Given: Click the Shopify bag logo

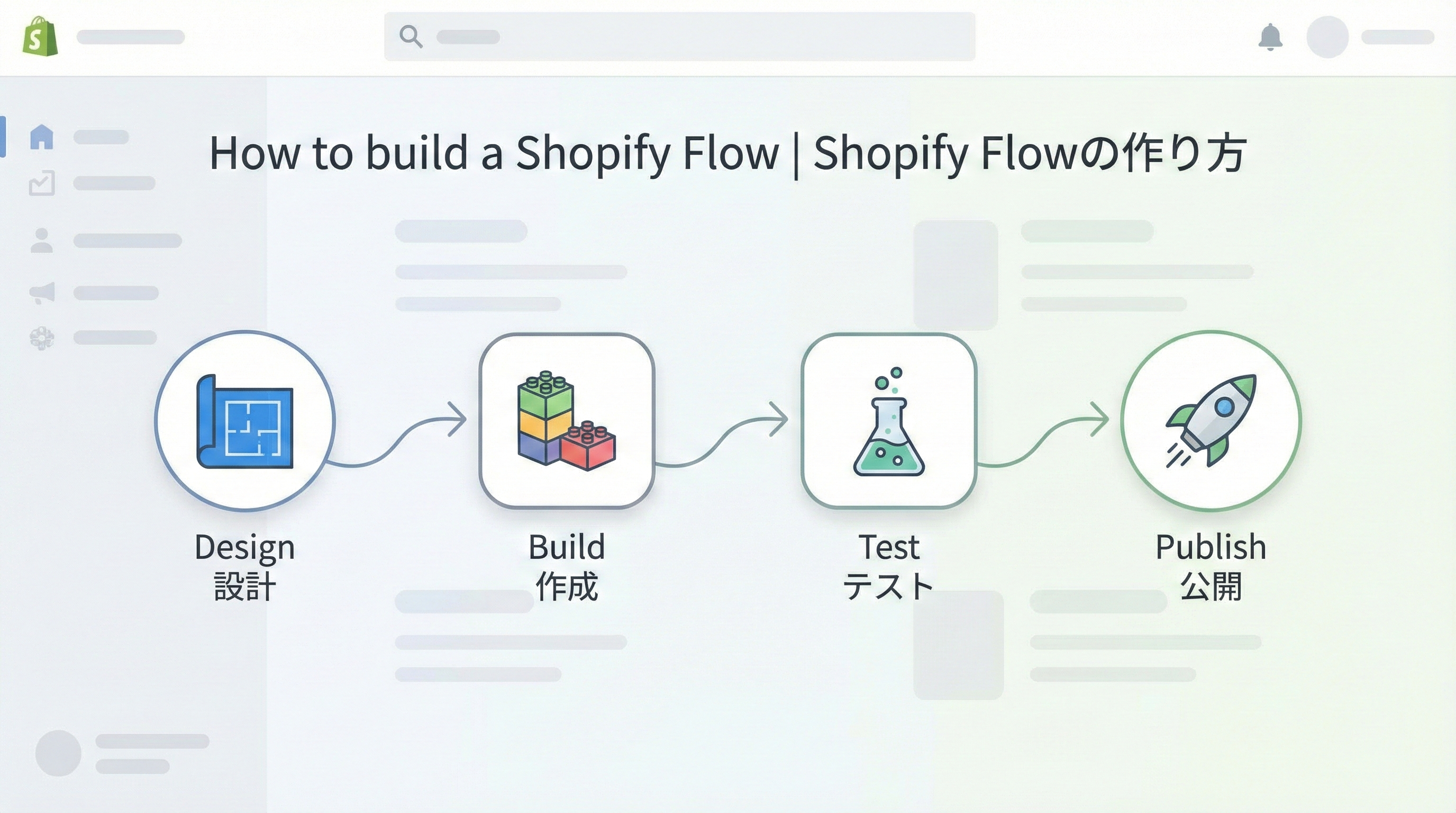Looking at the screenshot, I should pos(40,36).
